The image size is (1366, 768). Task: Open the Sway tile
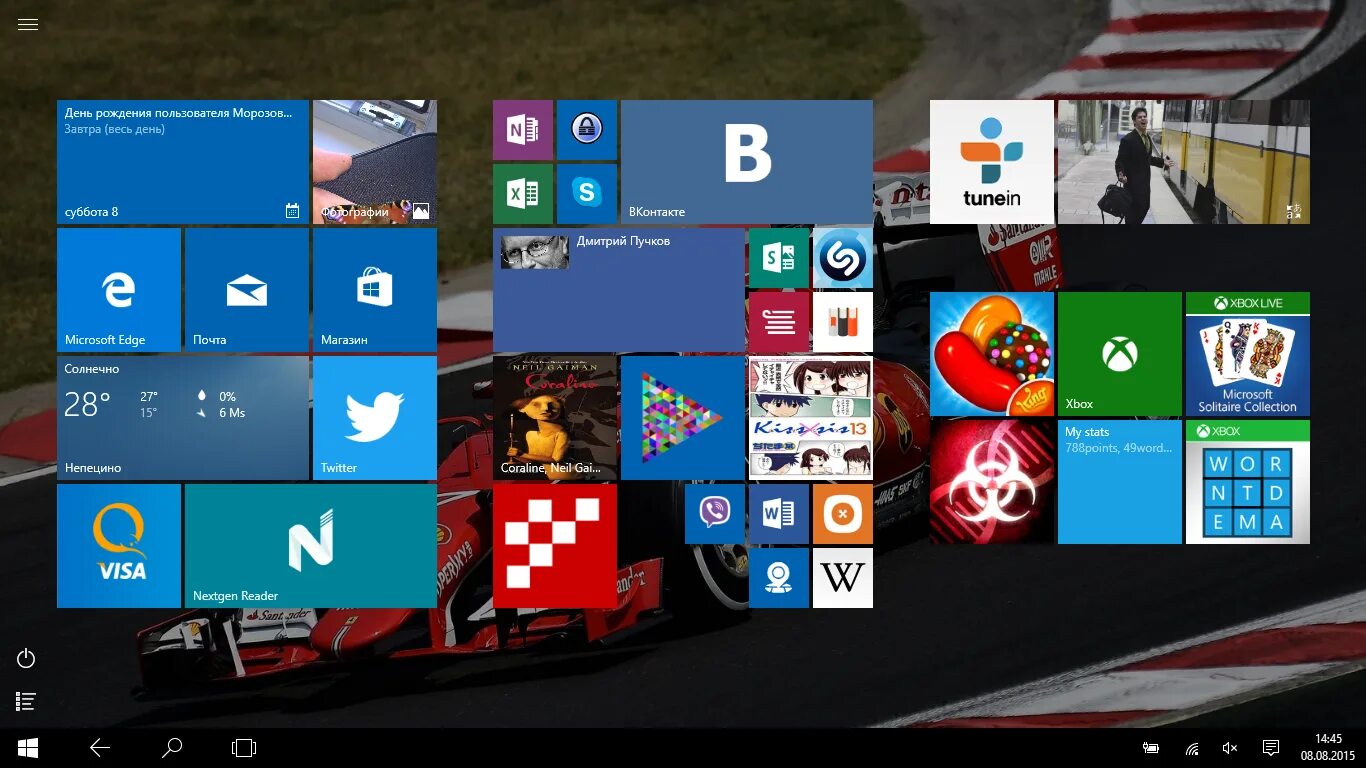(x=779, y=258)
